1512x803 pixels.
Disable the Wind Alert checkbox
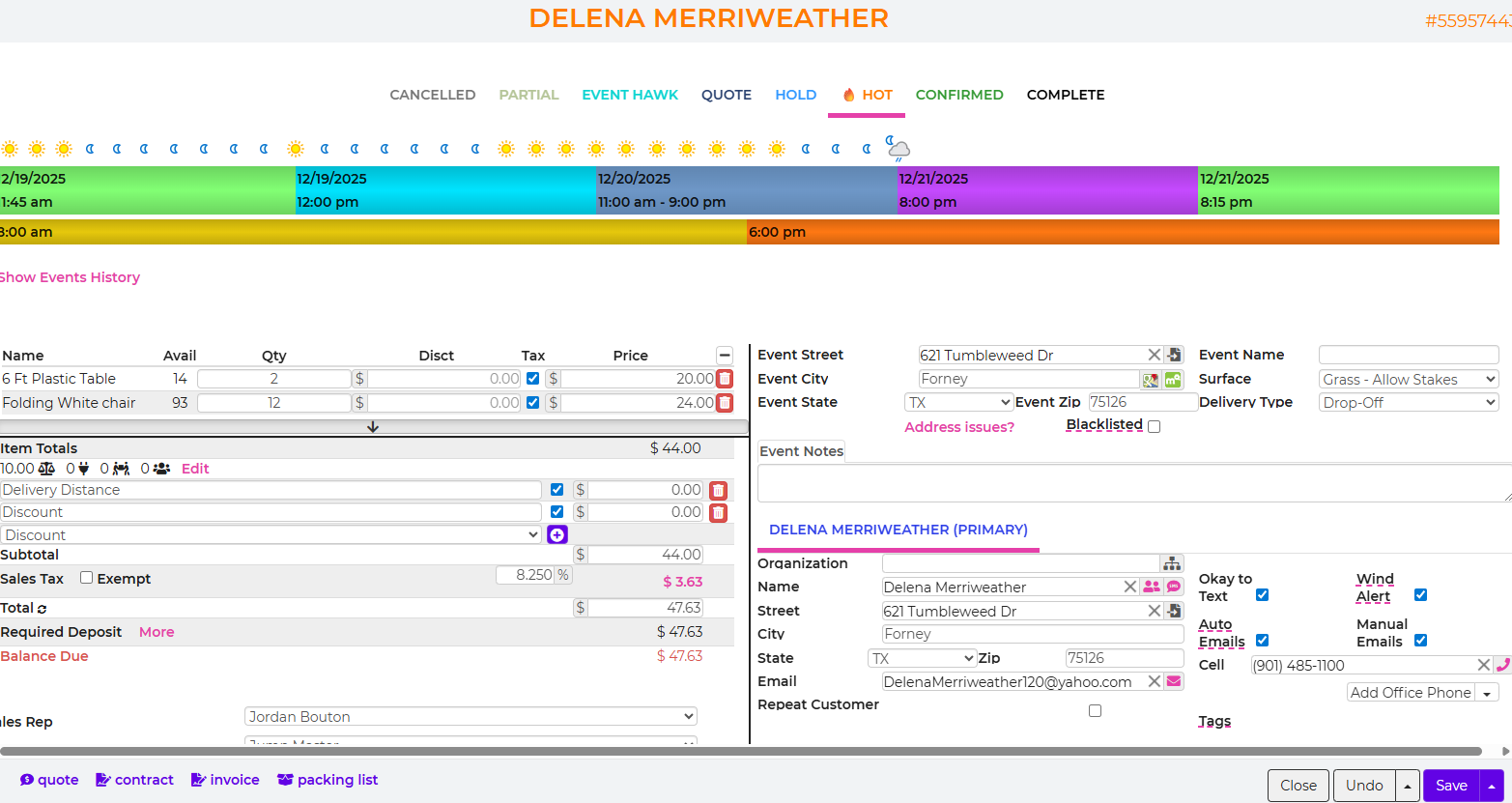point(1420,594)
